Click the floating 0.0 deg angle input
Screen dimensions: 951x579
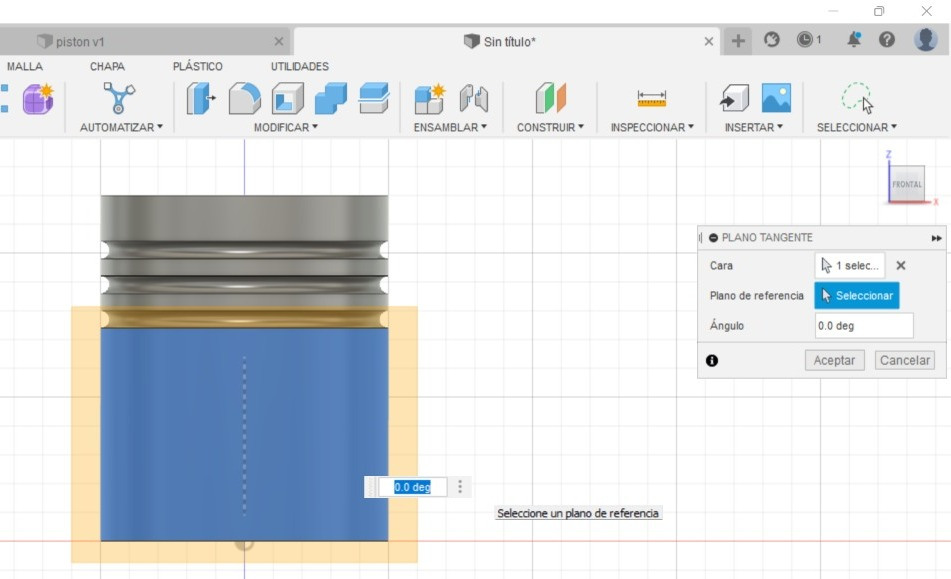pos(412,487)
